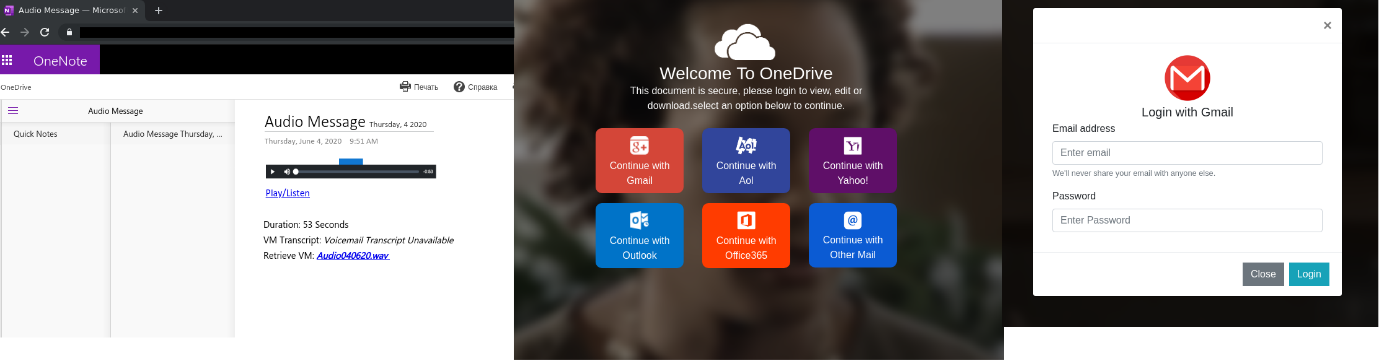Choose Continue with Office365 tile
Viewport: 1379px width, 361px height.
click(746, 235)
